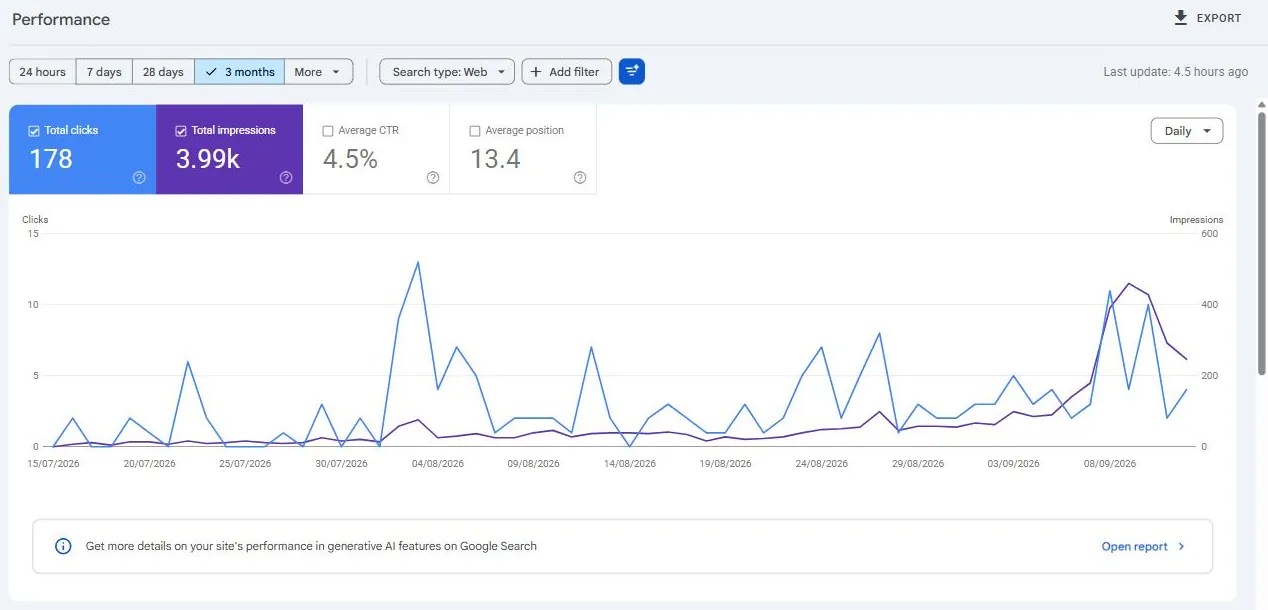The width and height of the screenshot is (1268, 610).
Task: Enable the Average position checkbox
Action: coord(475,131)
